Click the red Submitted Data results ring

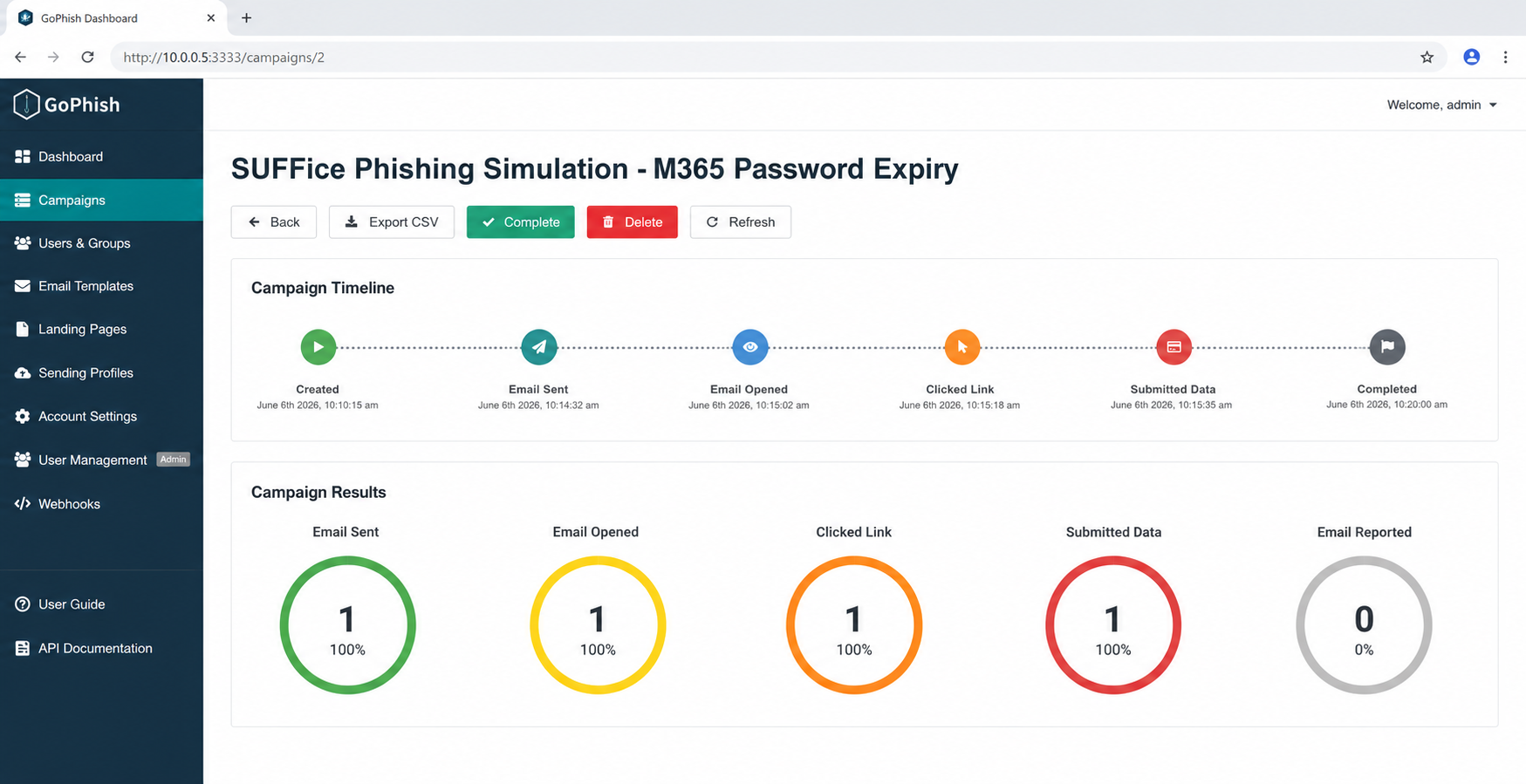[1113, 625]
